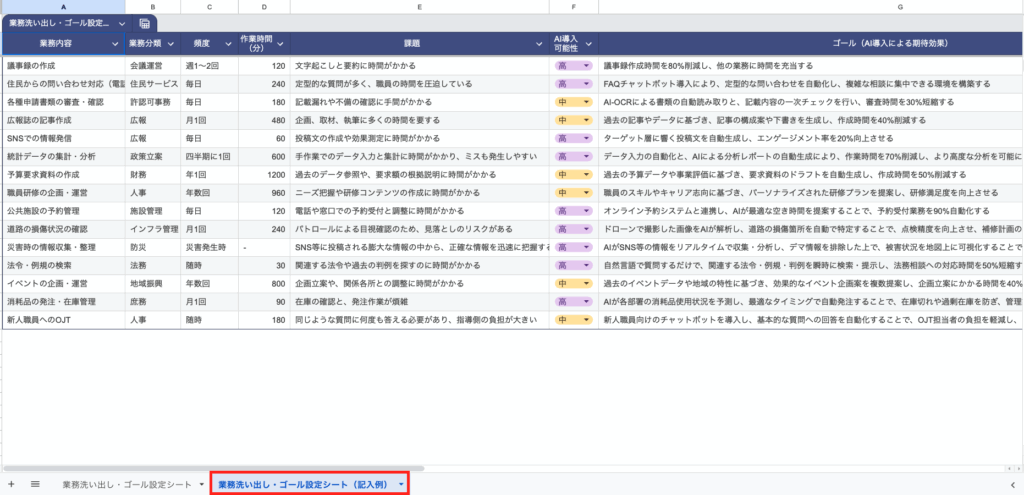Click the side panel arrow at bottom right
This screenshot has height=495, width=1024.
[x=1011, y=484]
